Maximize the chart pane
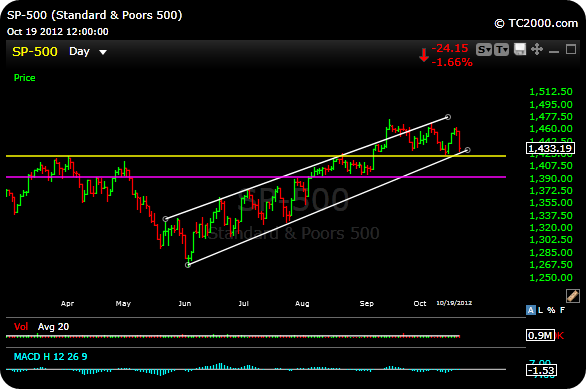586x389 pixels. click(x=571, y=49)
